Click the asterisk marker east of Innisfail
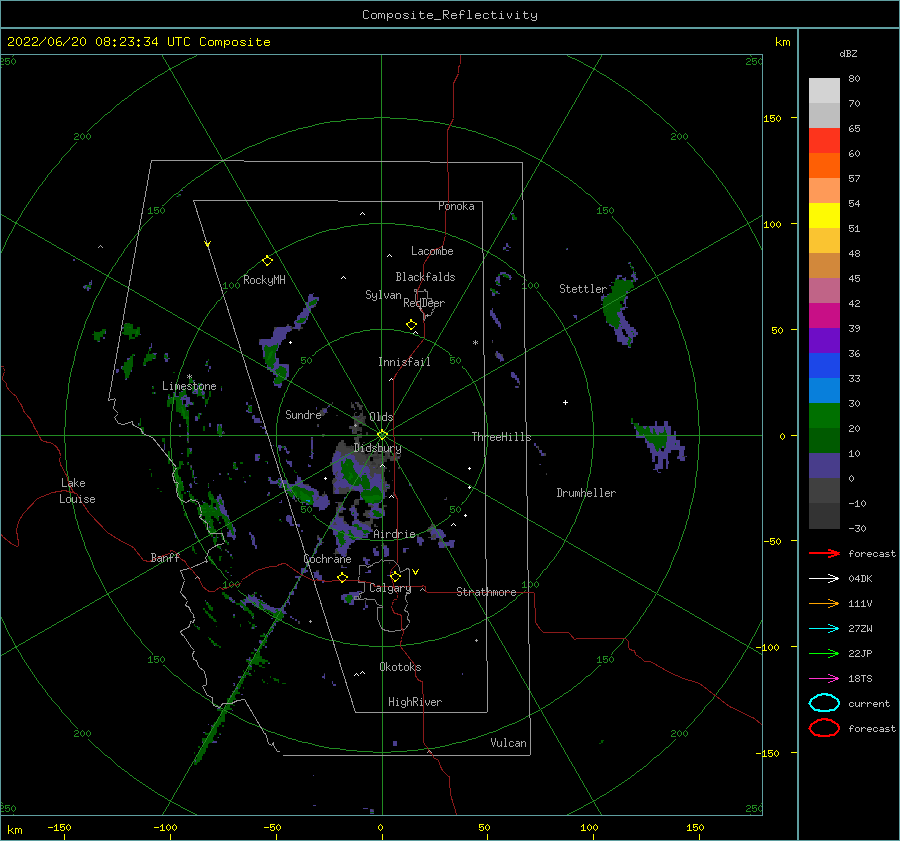The height and width of the screenshot is (841, 900). (475, 343)
